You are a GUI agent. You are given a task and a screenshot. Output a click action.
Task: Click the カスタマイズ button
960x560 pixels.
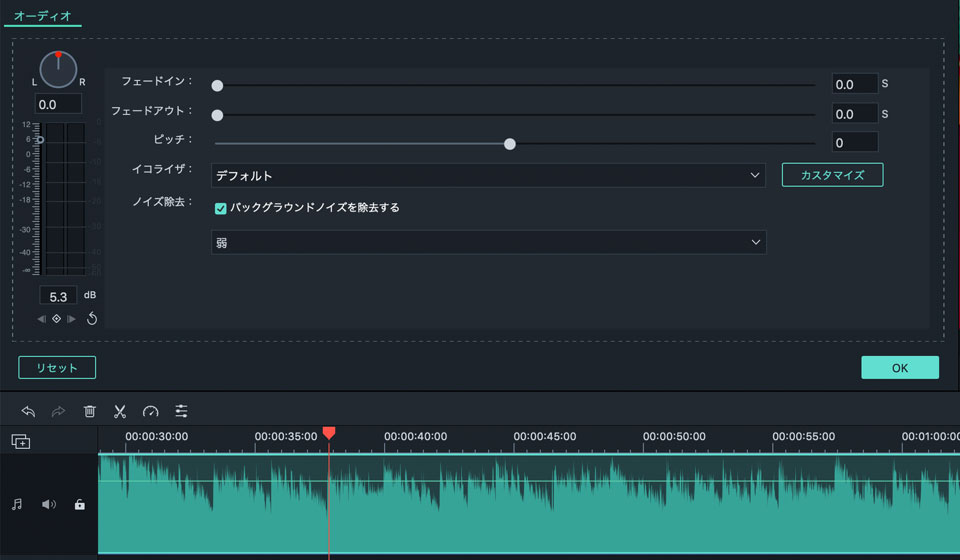[832, 175]
